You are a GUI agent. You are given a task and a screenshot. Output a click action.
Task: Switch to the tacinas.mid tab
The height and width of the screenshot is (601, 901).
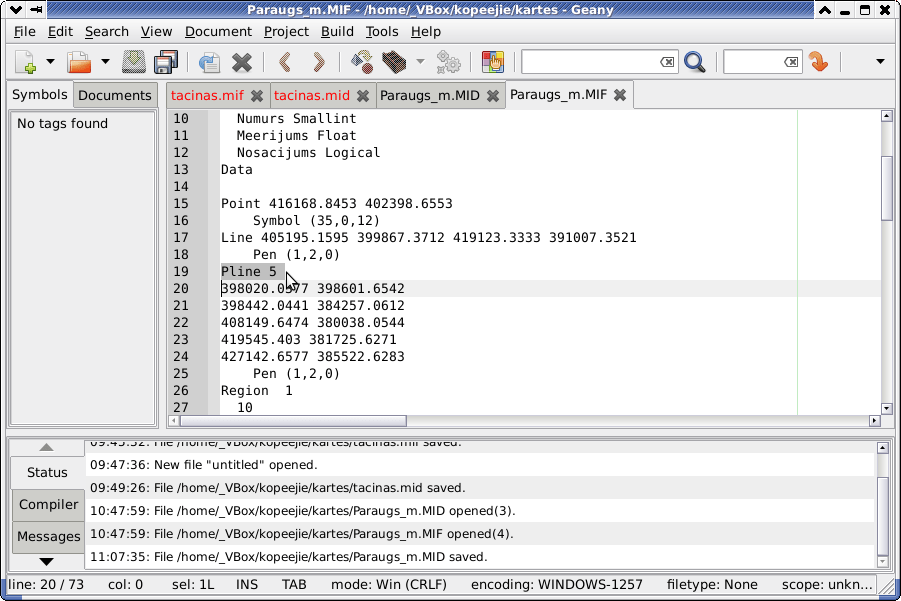pyautogui.click(x=312, y=95)
